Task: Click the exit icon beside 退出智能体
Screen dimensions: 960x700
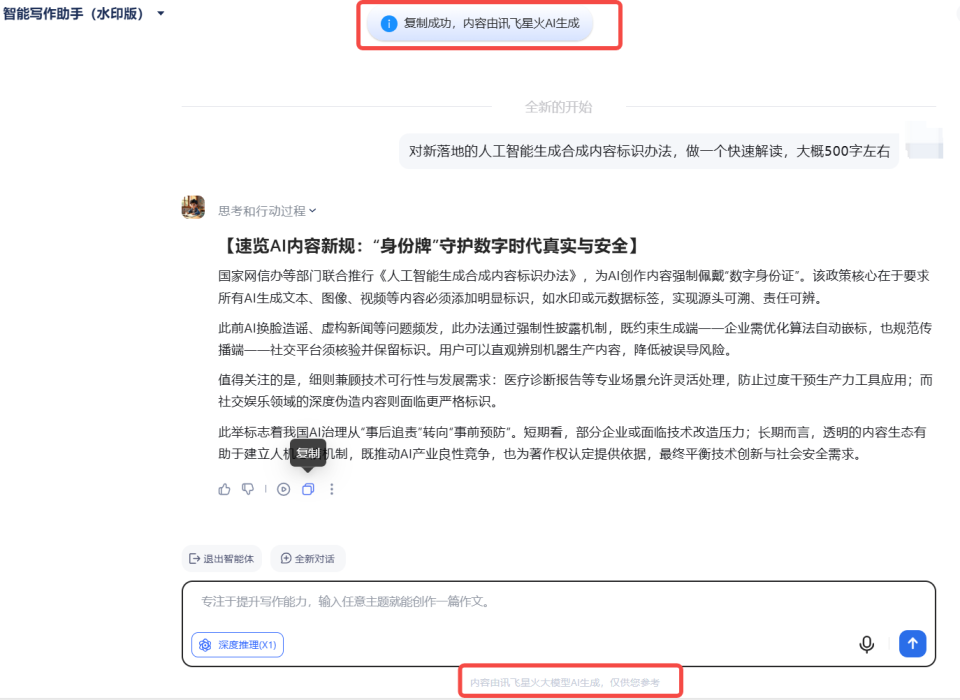Action: click(194, 558)
